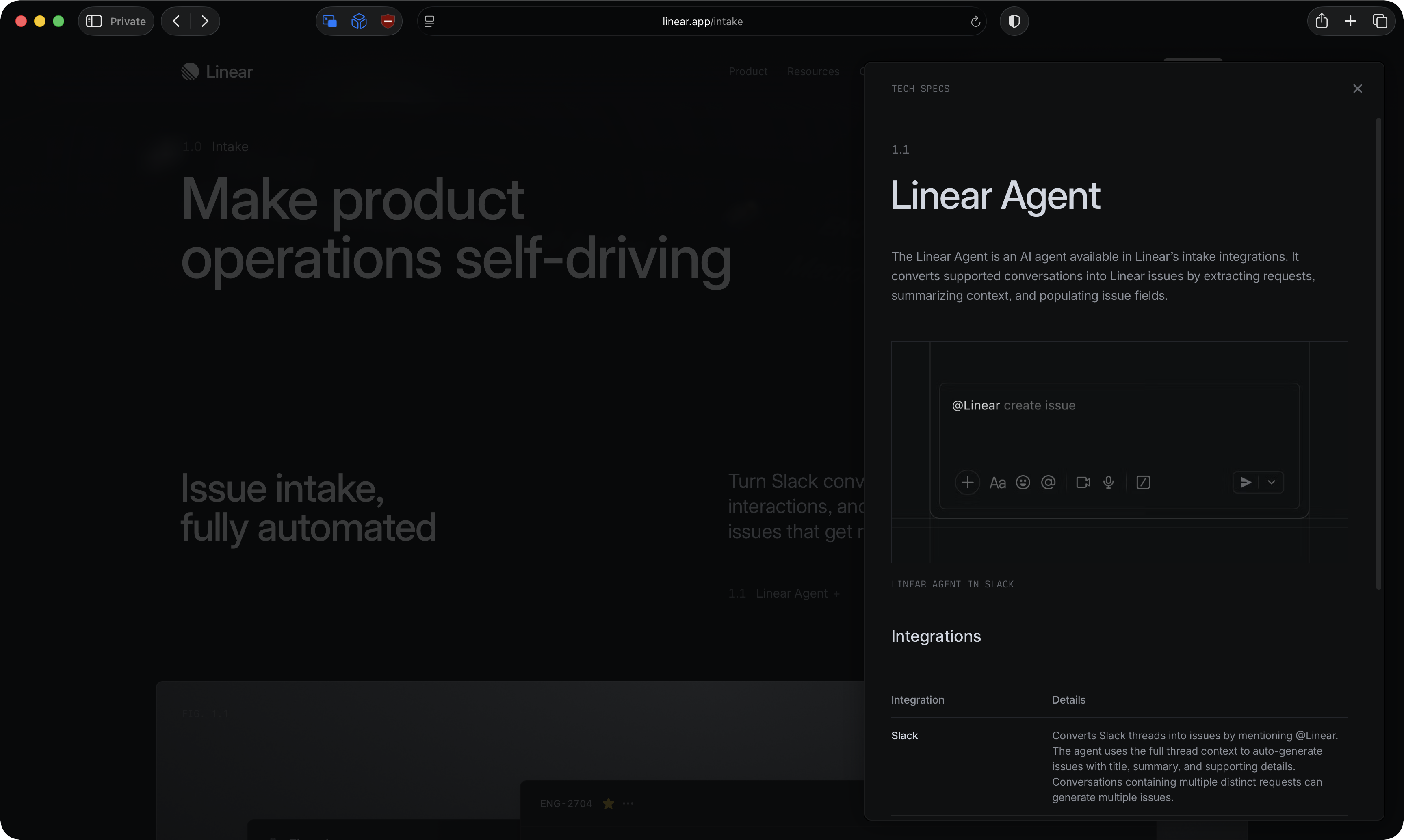Reload the linear.app/intake page
Viewport: 1404px width, 840px height.
(x=975, y=21)
